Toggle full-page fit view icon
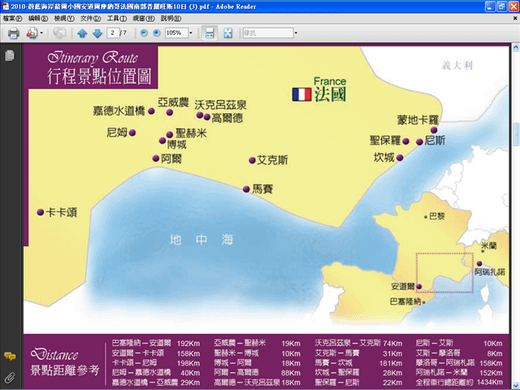The width and height of the screenshot is (520, 390). 228,33
